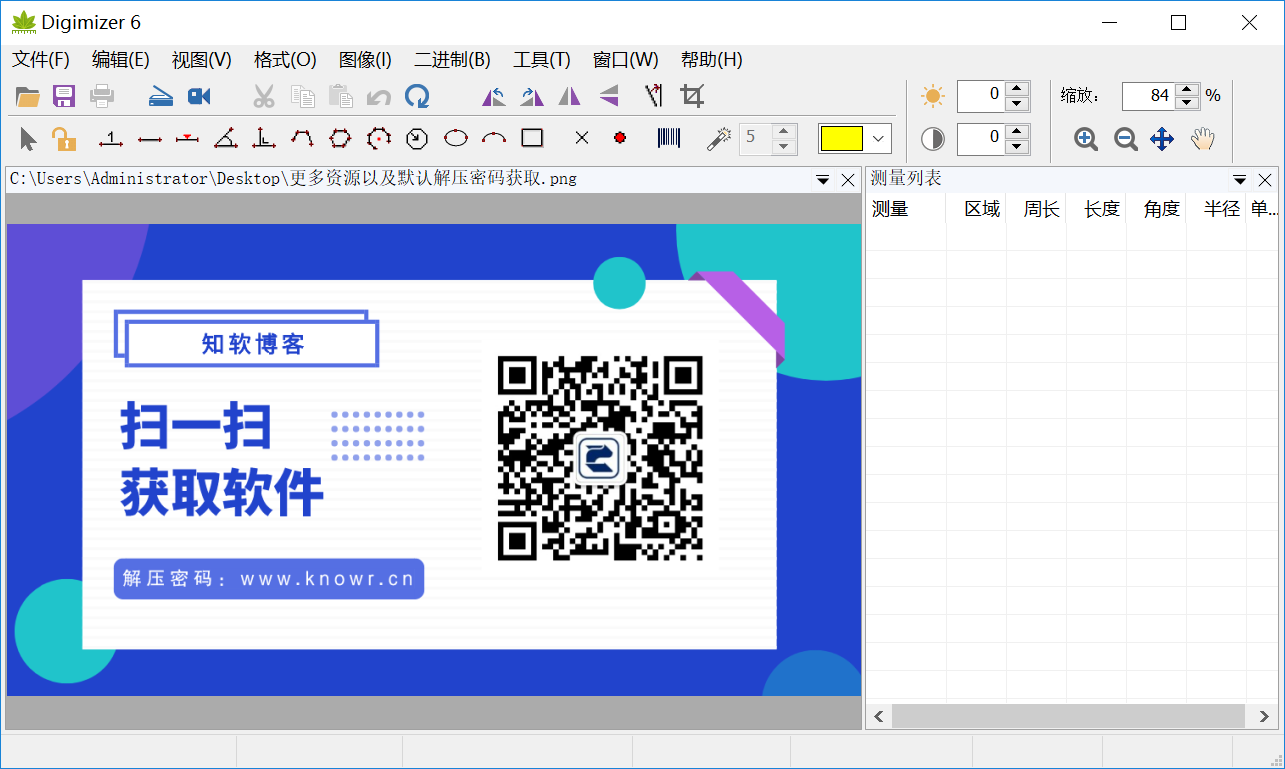Save using the purple floppy disk icon

[x=64, y=96]
